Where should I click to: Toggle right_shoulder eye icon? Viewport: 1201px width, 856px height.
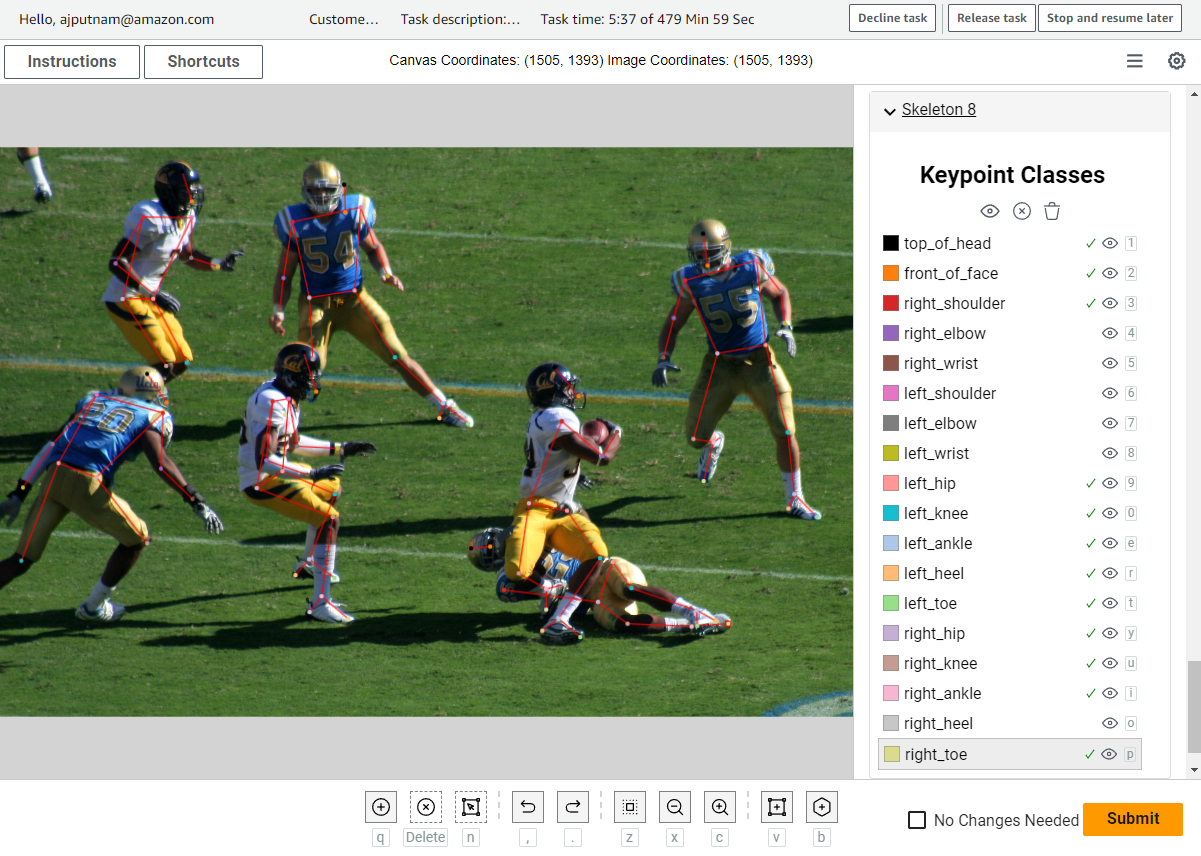[1109, 303]
